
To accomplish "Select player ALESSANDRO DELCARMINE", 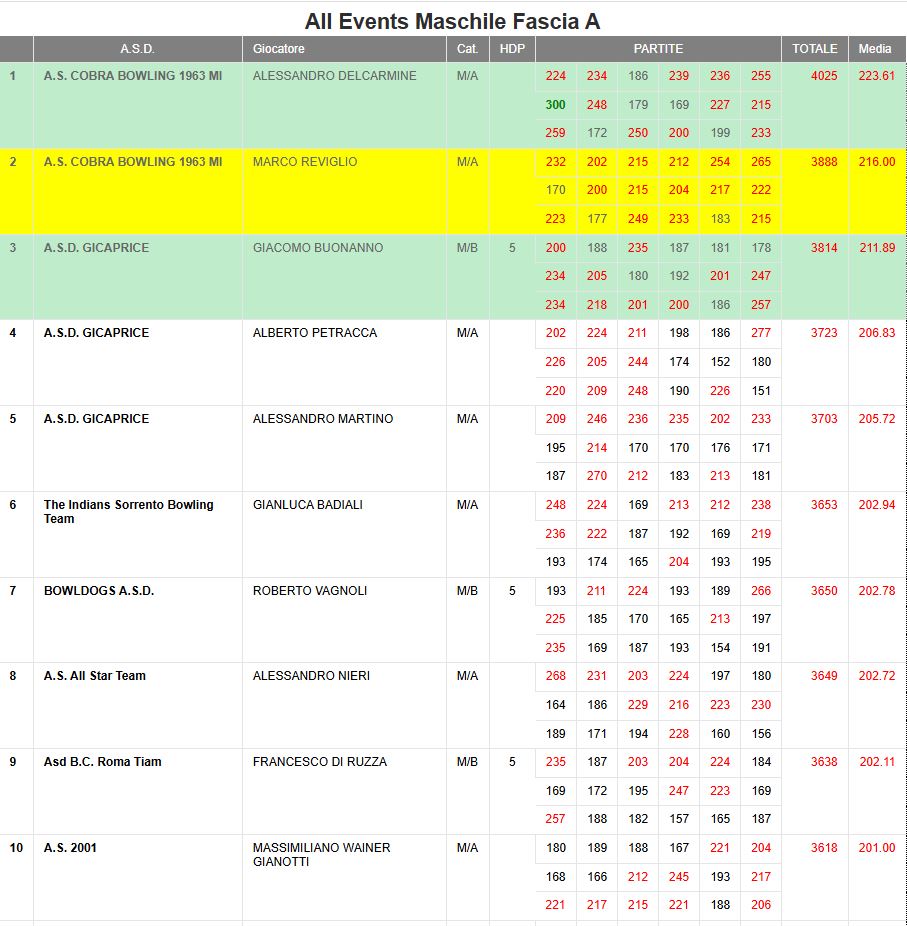I will [x=334, y=76].
